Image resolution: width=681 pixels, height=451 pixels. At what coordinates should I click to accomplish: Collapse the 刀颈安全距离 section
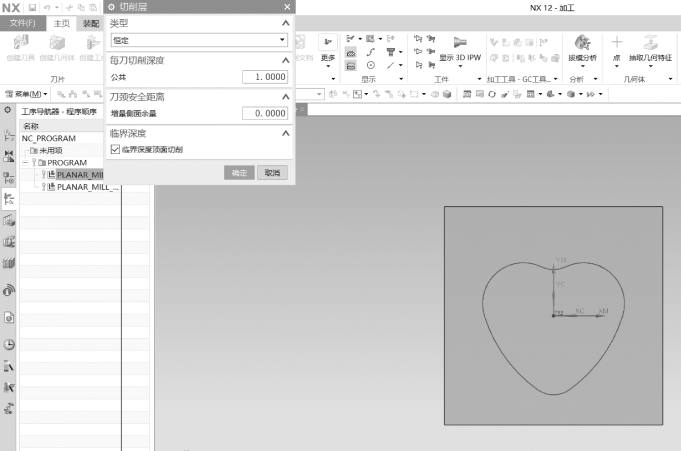pos(285,97)
